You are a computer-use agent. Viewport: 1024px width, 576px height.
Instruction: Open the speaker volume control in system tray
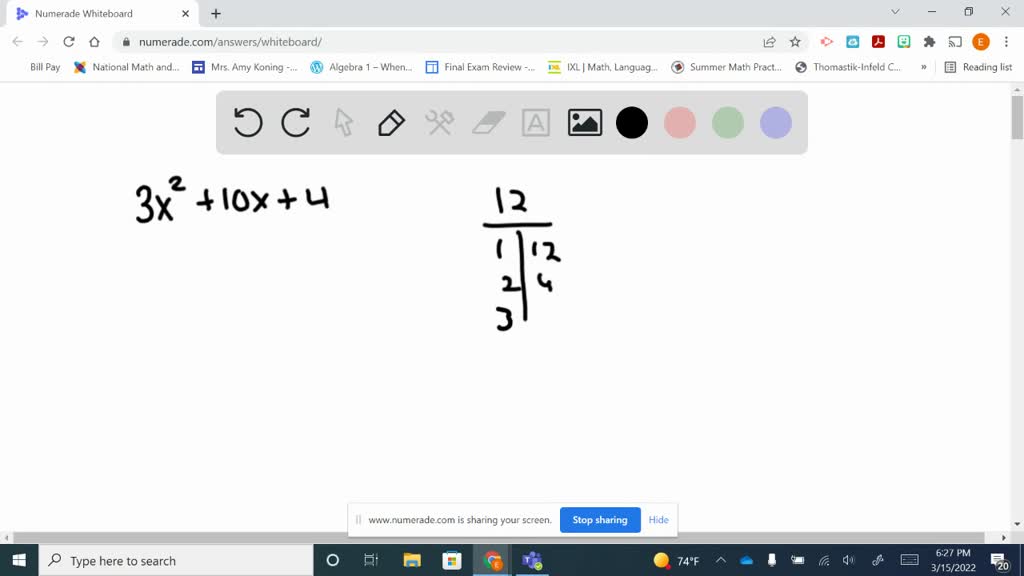pyautogui.click(x=848, y=560)
